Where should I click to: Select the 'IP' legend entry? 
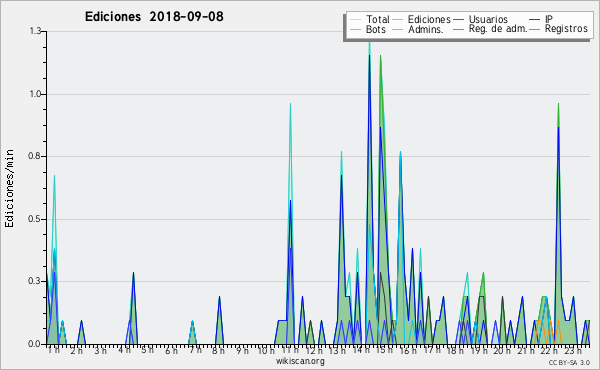point(549,19)
